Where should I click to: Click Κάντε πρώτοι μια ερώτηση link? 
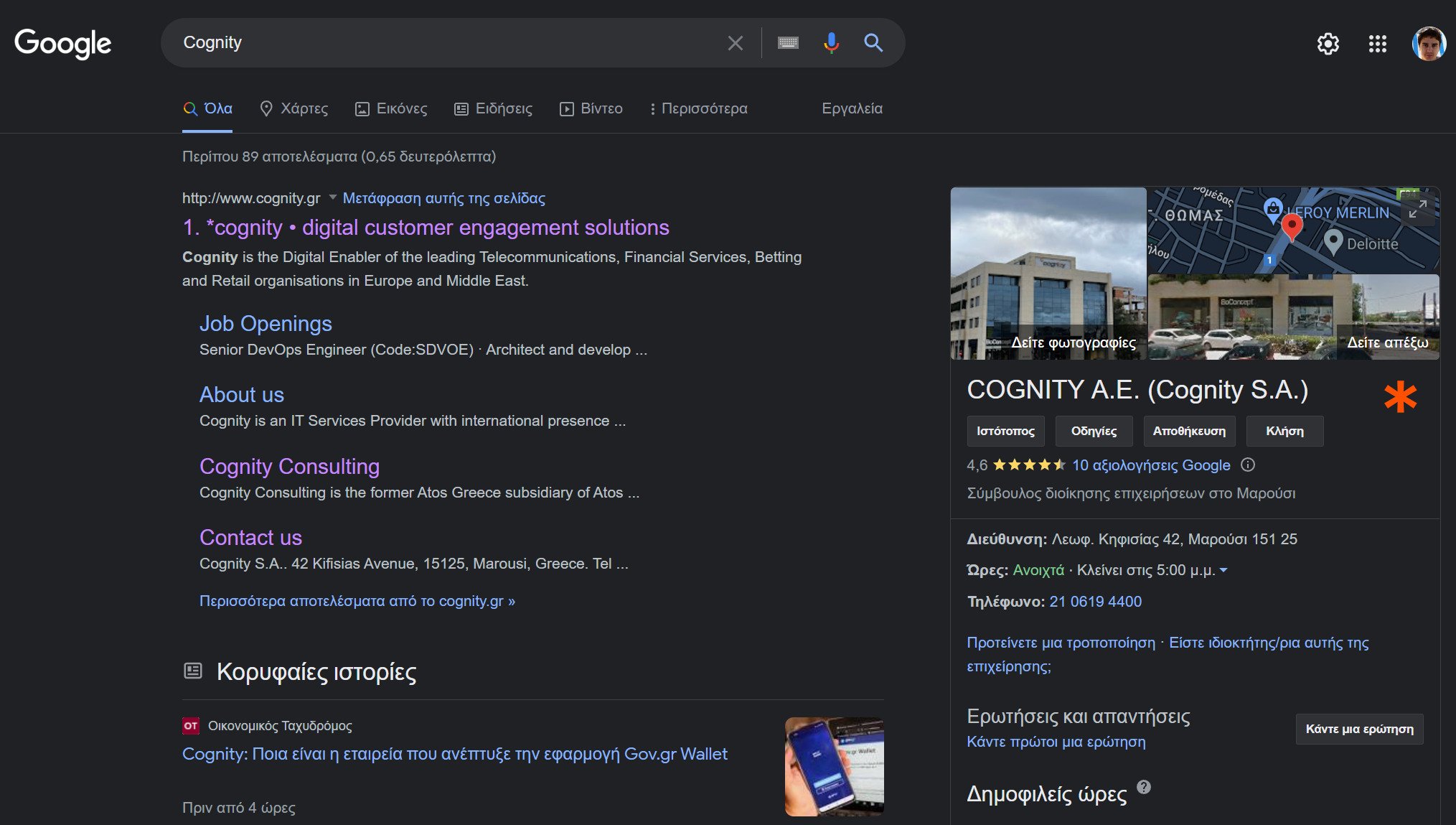[1056, 742]
